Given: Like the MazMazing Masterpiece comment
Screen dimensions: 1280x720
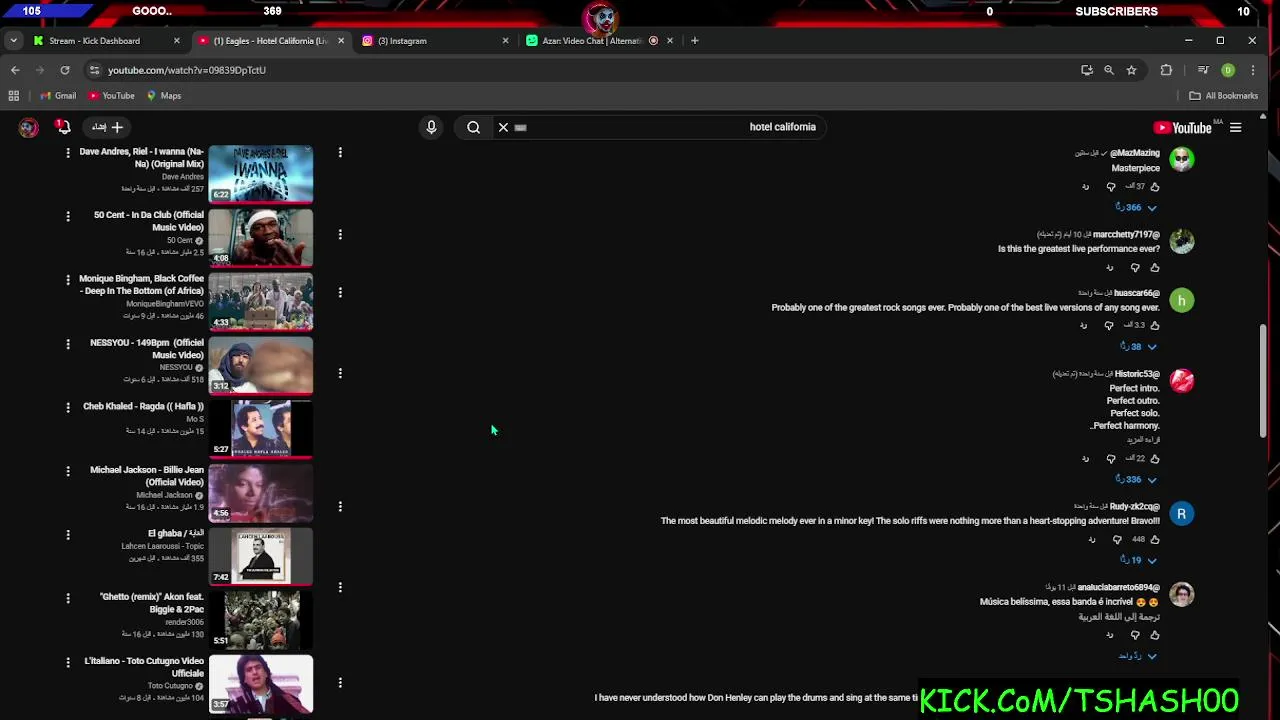Looking at the screenshot, I should click(1155, 187).
